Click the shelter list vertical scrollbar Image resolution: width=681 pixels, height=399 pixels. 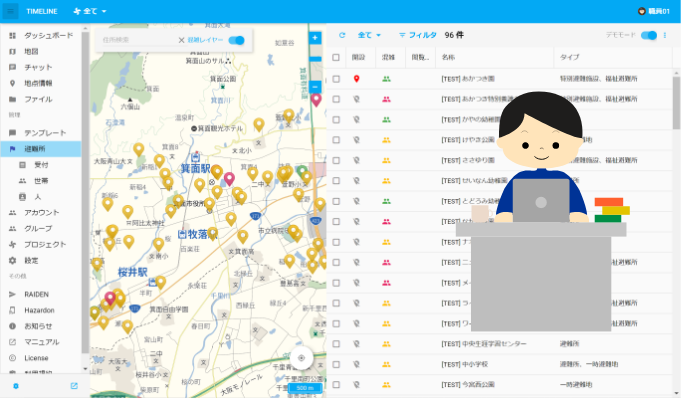(x=676, y=103)
